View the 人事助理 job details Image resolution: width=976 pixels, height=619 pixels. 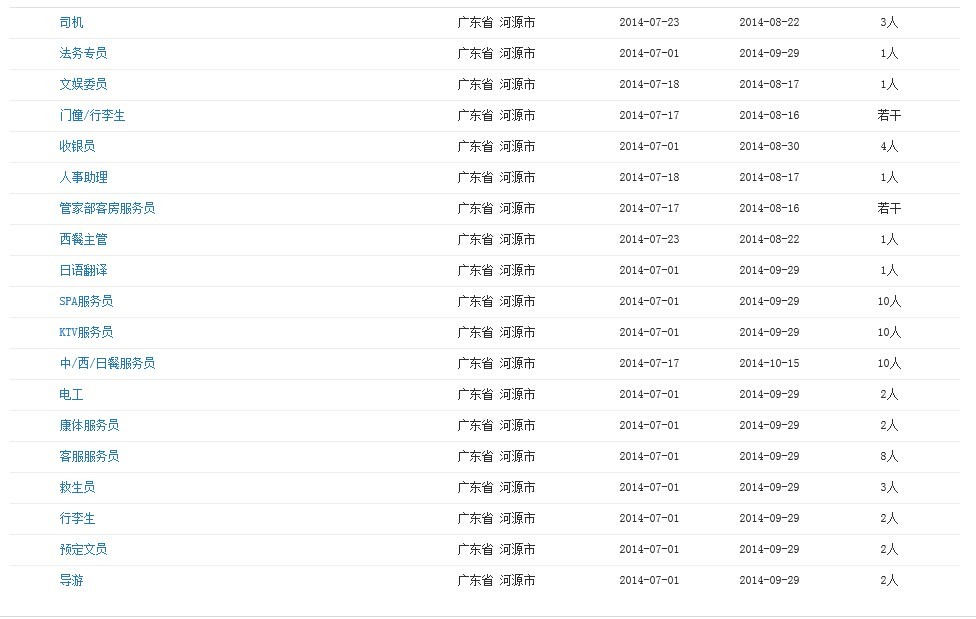click(x=83, y=177)
